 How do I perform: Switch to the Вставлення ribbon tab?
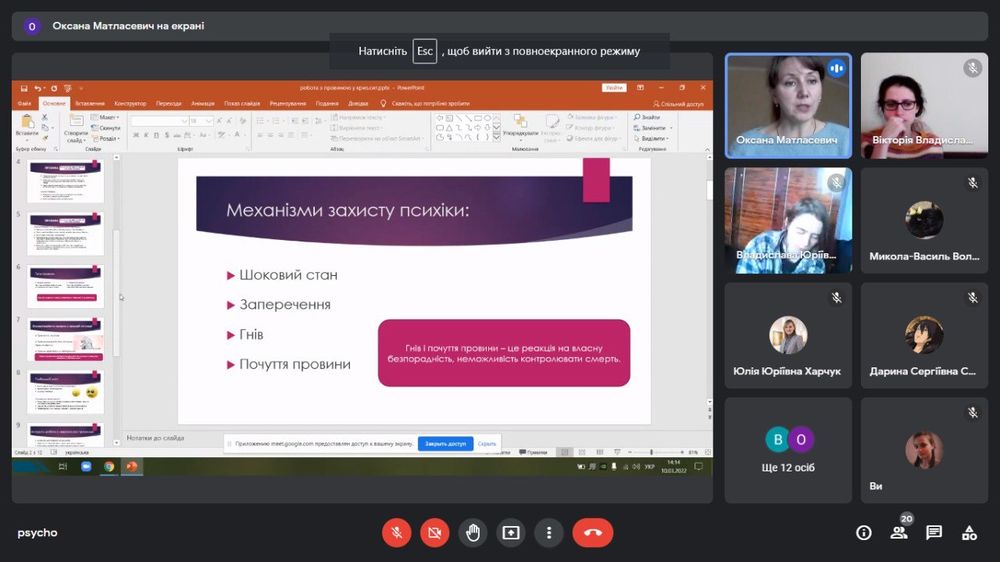click(x=90, y=103)
